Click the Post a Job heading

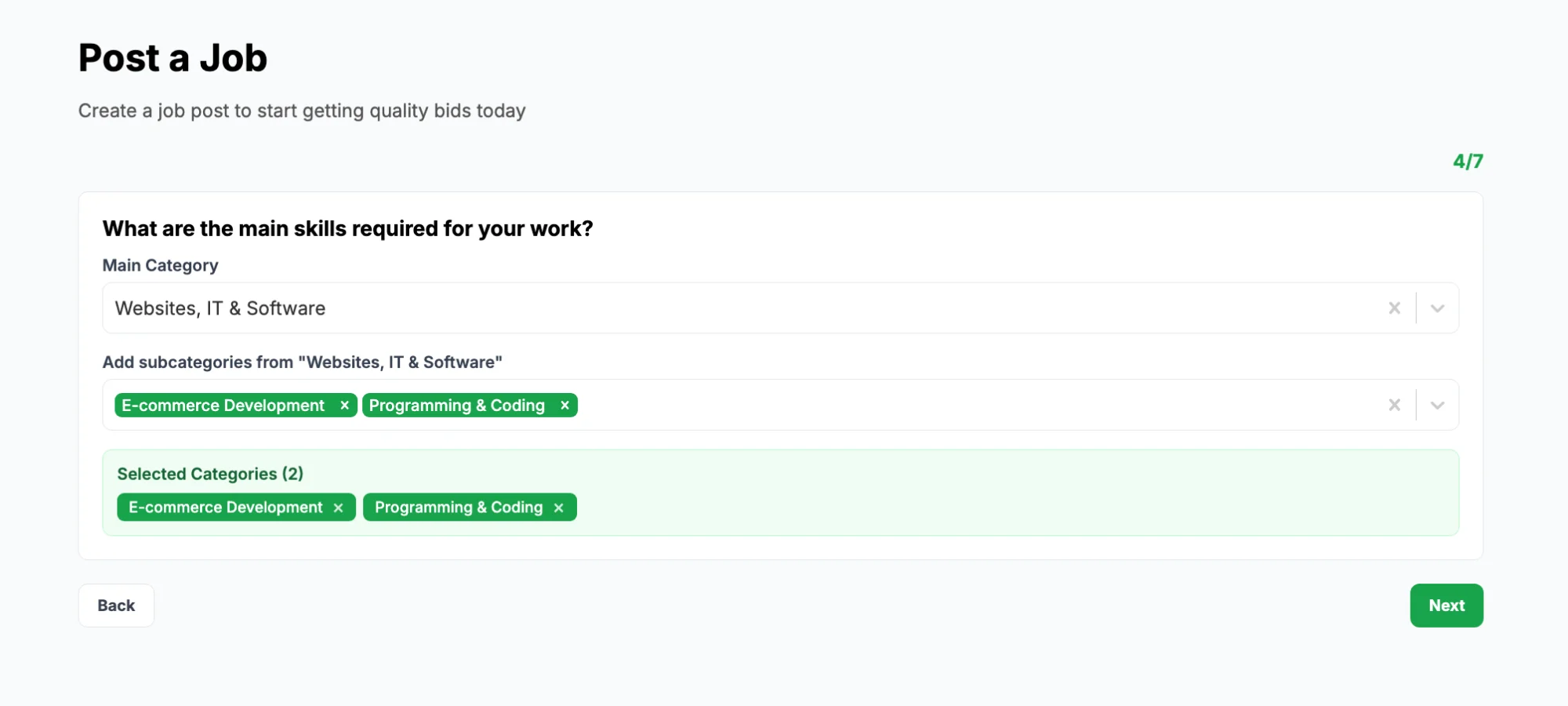[x=172, y=57]
